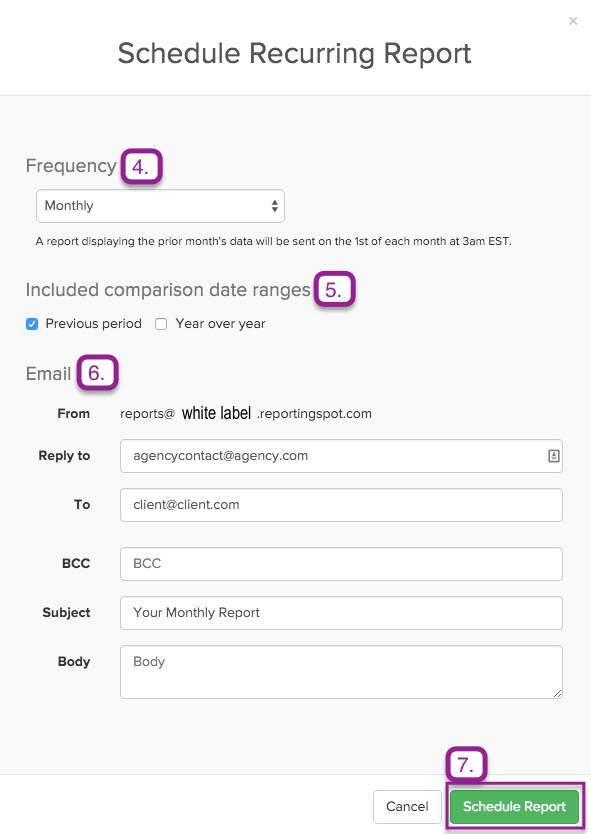591x834 pixels.
Task: Click the Subject field with Your Monthly Report
Action: pos(341,613)
